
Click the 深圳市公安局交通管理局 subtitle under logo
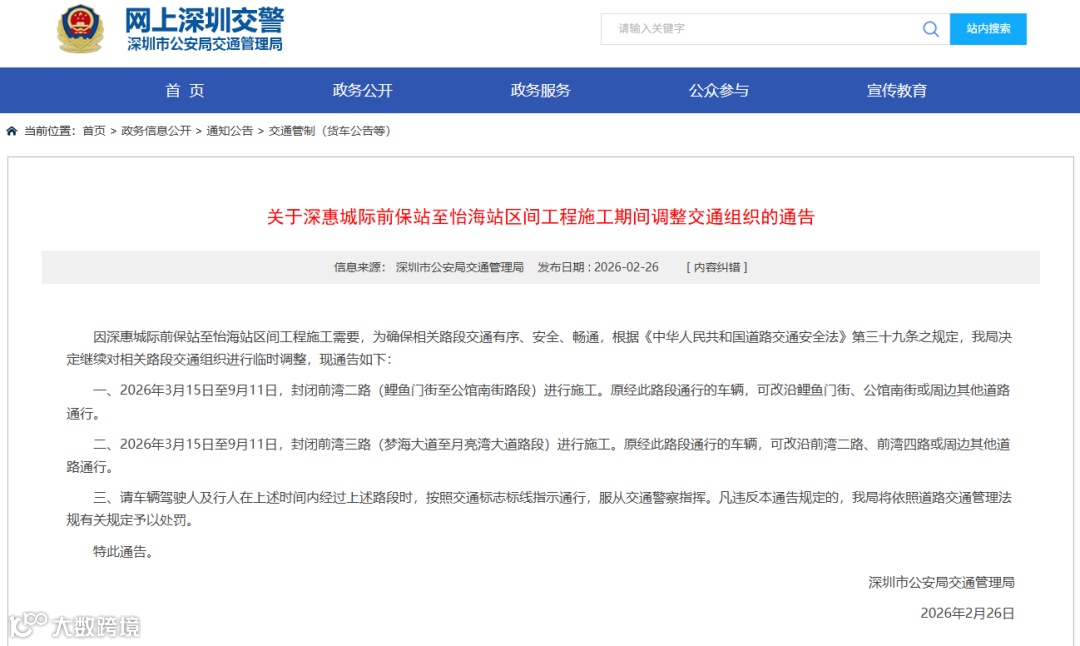[205, 44]
